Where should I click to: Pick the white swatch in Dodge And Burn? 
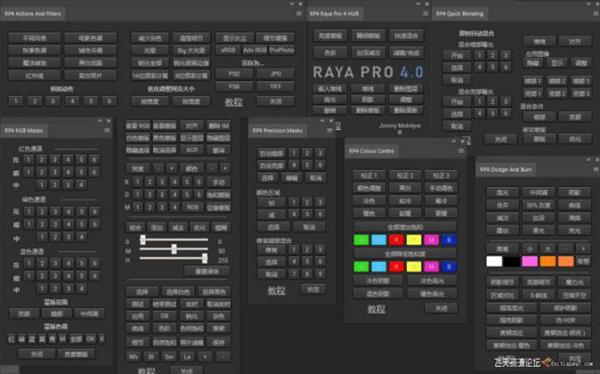pos(494,261)
